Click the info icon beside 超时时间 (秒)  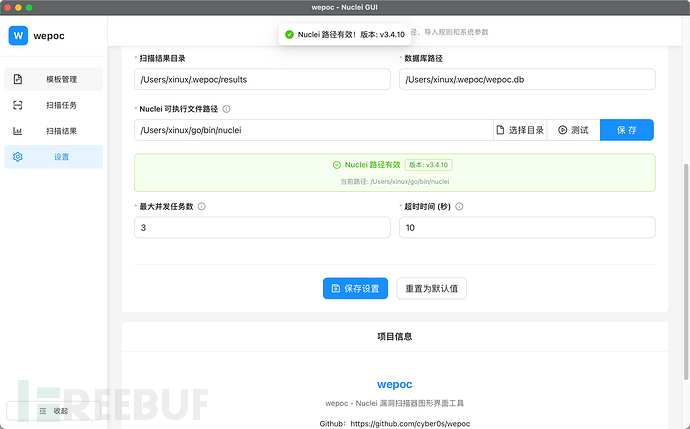tap(459, 206)
